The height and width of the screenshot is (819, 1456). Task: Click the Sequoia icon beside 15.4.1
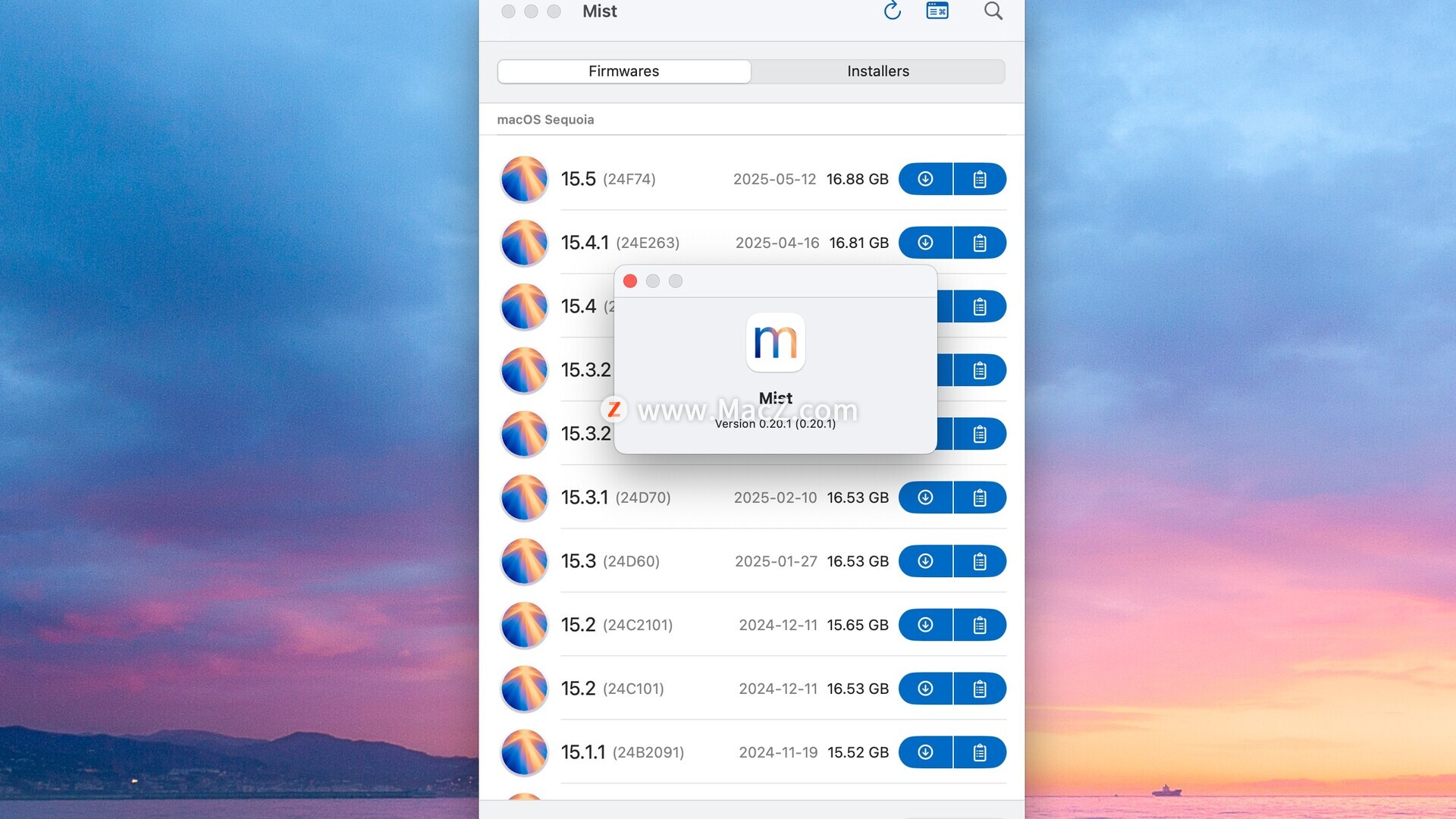[x=524, y=243]
